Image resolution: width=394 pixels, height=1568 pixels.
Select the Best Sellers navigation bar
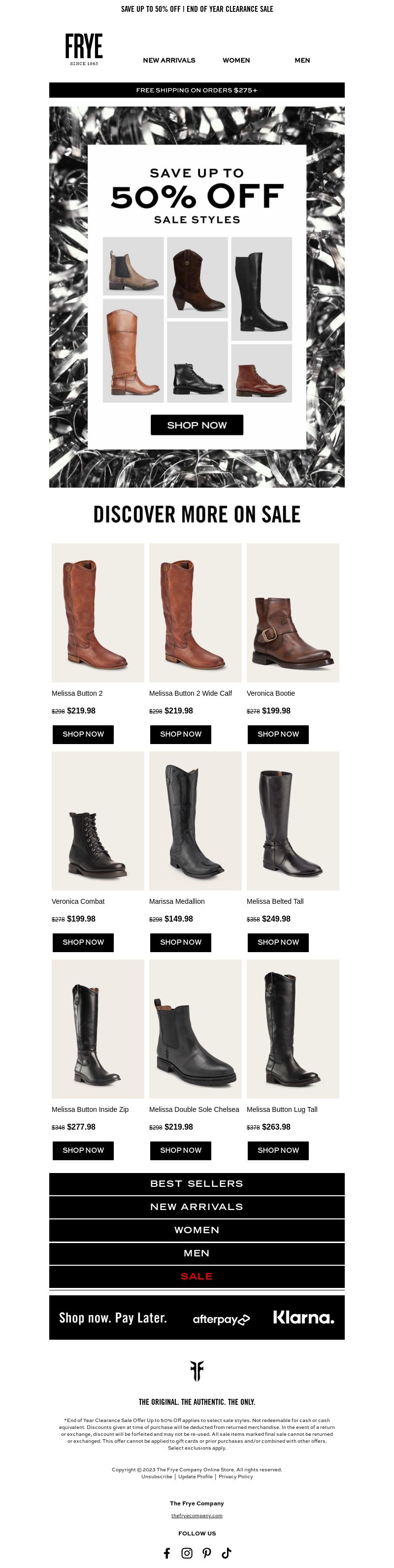[x=197, y=1184]
